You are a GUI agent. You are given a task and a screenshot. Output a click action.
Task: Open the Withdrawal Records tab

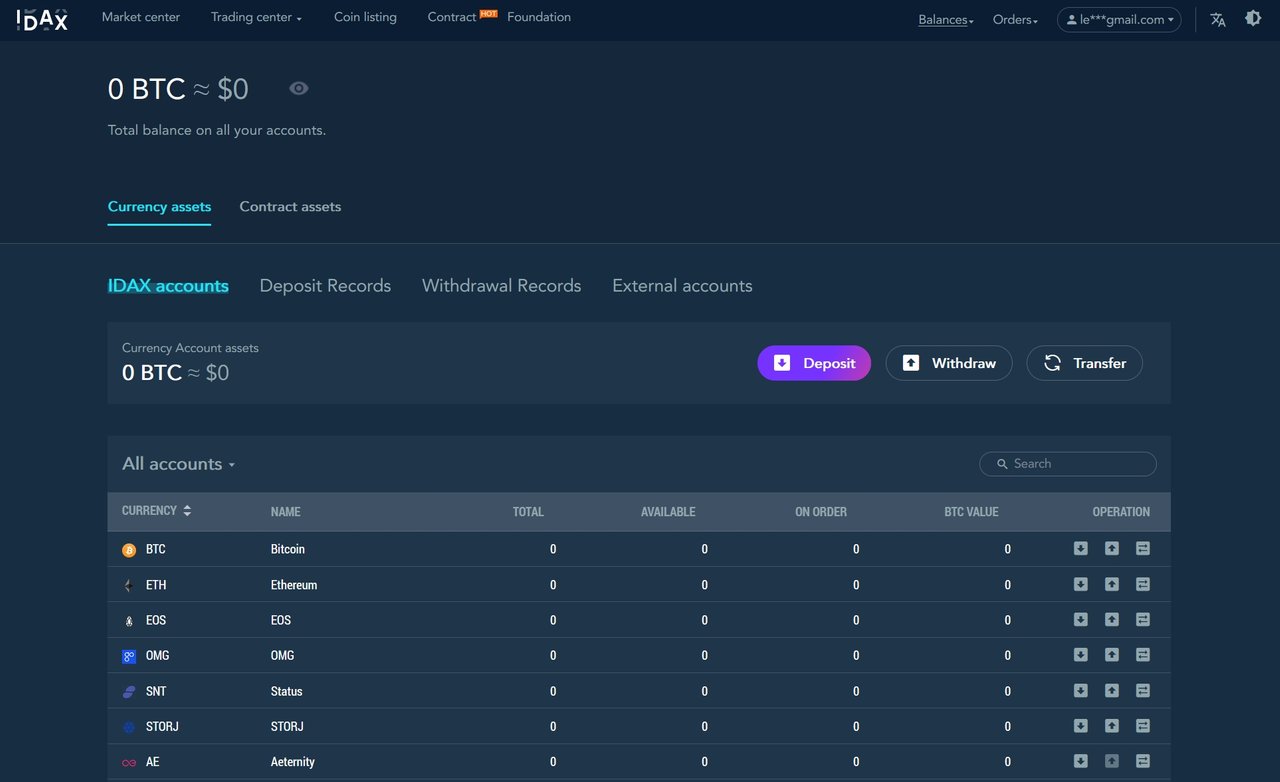click(501, 286)
